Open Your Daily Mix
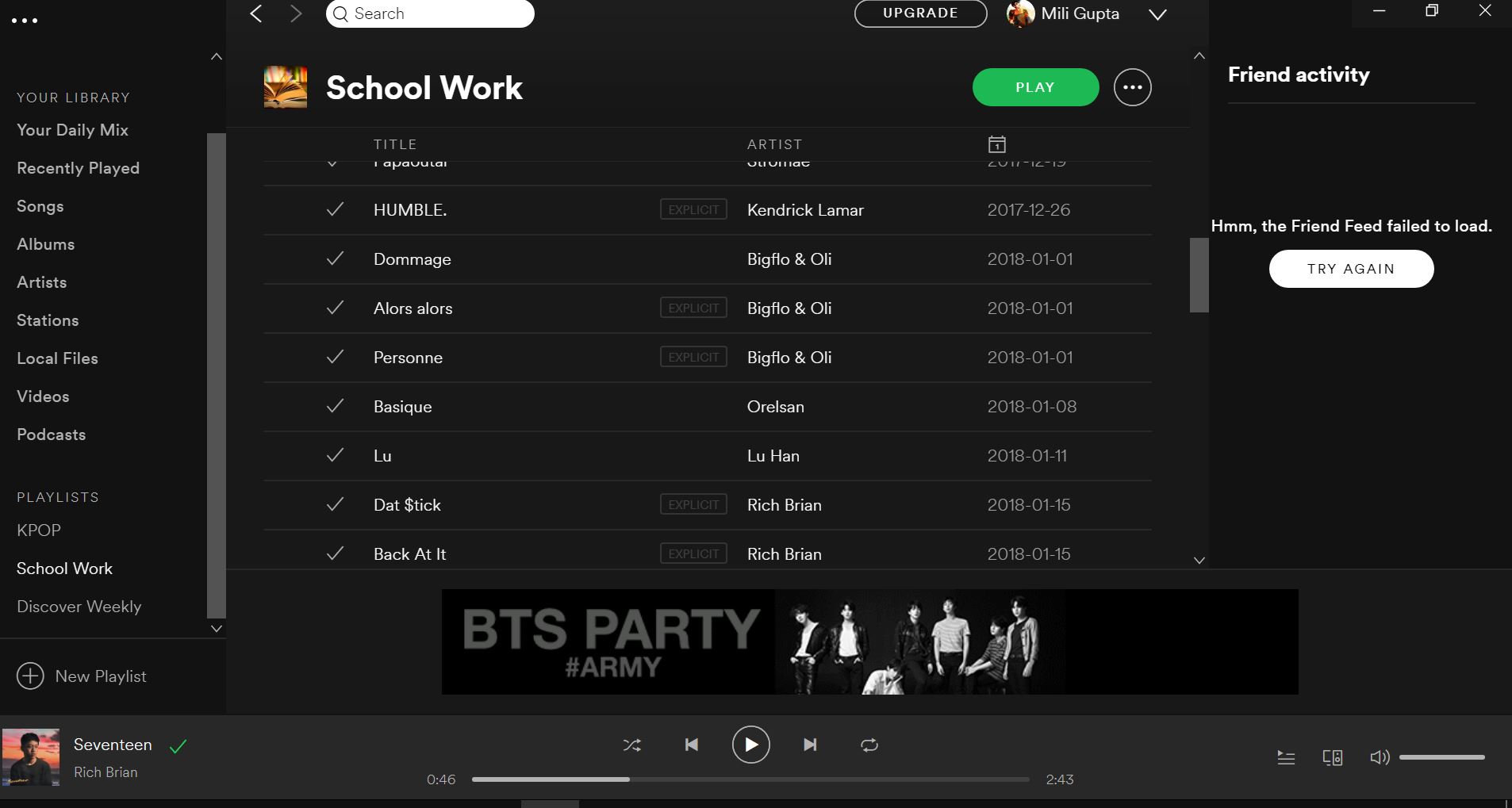The height and width of the screenshot is (808, 1512). [72, 130]
